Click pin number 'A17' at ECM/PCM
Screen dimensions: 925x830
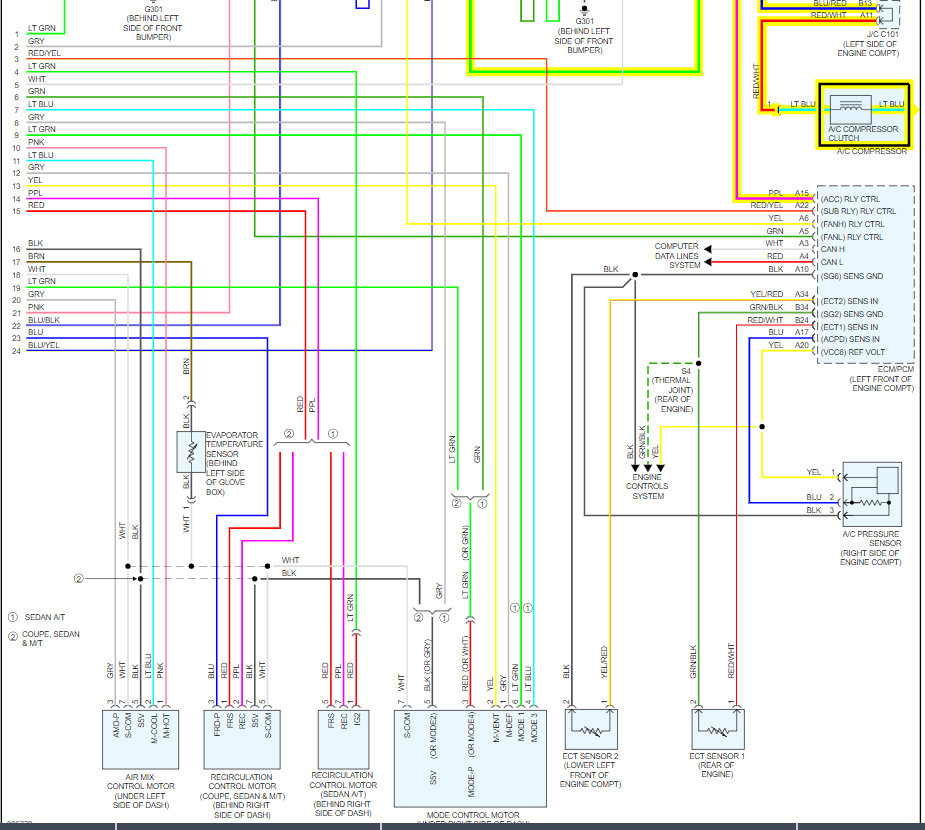pyautogui.click(x=802, y=332)
